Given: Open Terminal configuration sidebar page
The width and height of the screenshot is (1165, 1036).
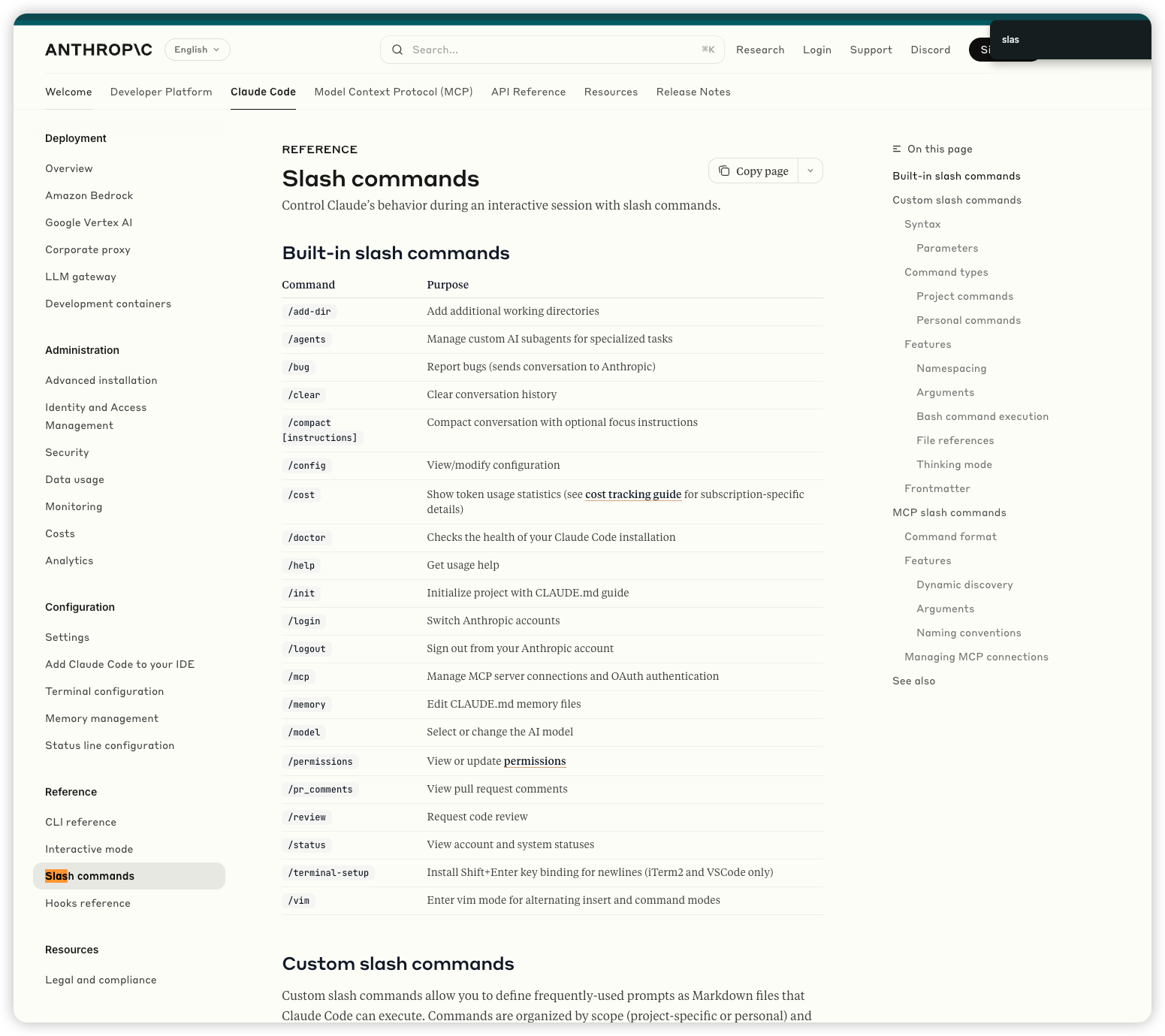Looking at the screenshot, I should tap(104, 691).
